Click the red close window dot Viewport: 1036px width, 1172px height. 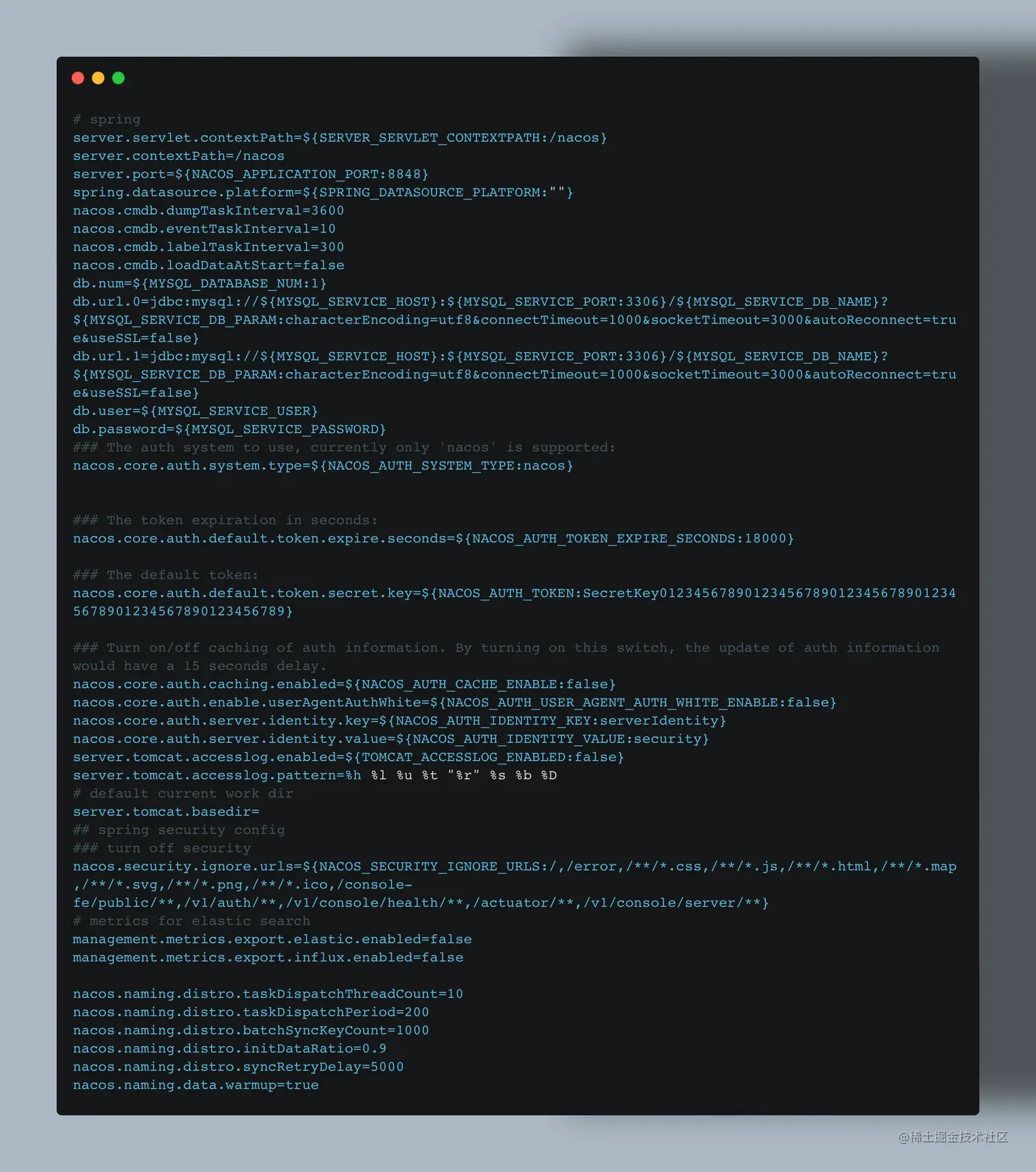78,78
